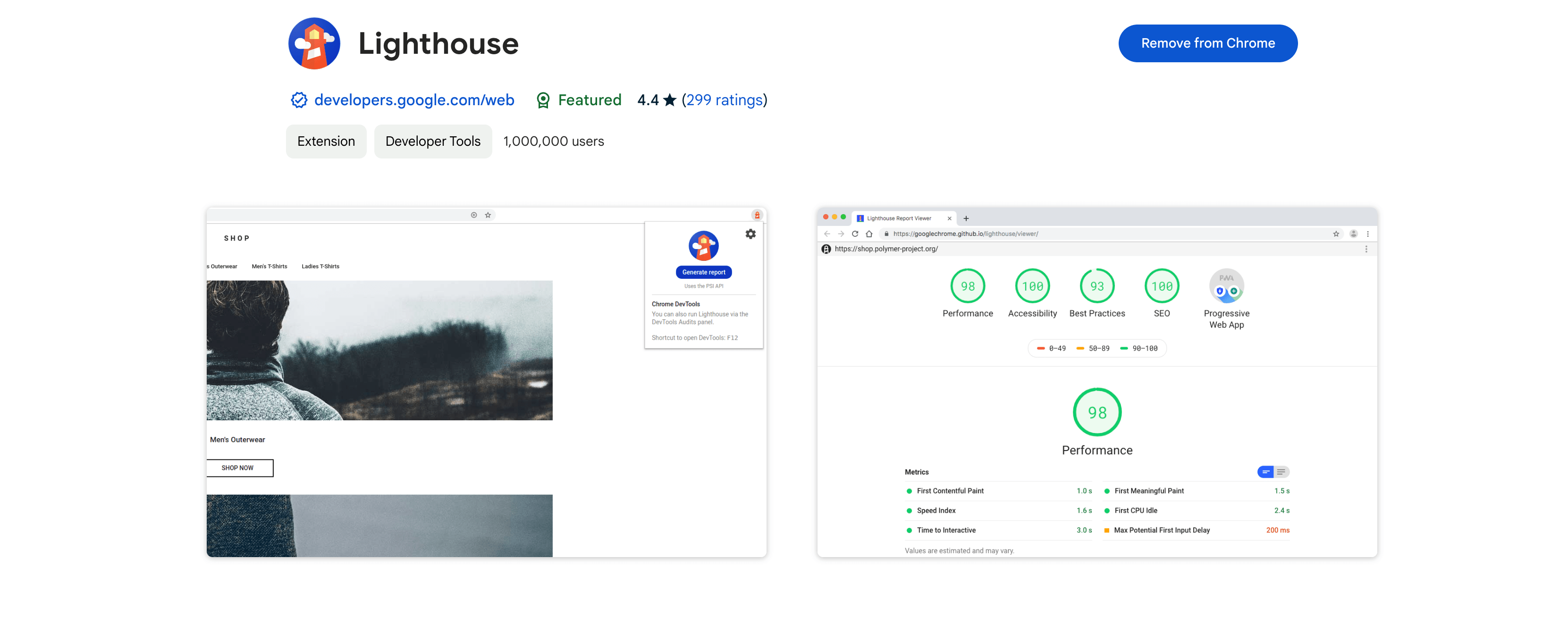Click the new tab plus icon

coord(966,218)
